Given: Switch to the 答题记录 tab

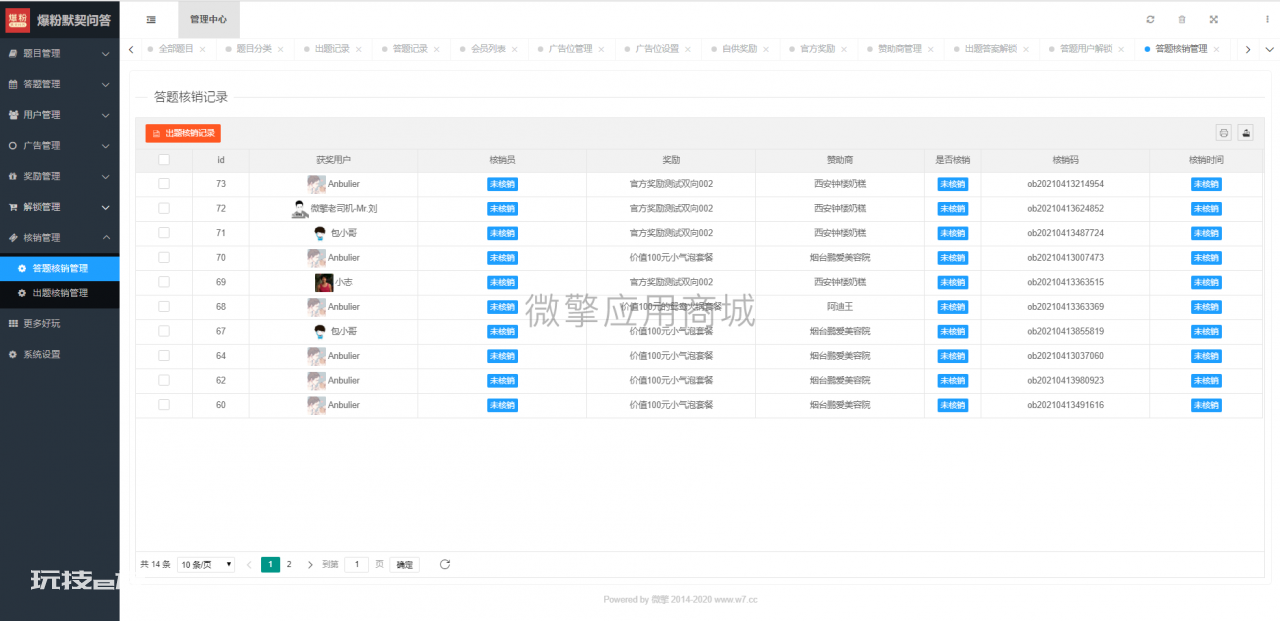Looking at the screenshot, I should point(410,49).
